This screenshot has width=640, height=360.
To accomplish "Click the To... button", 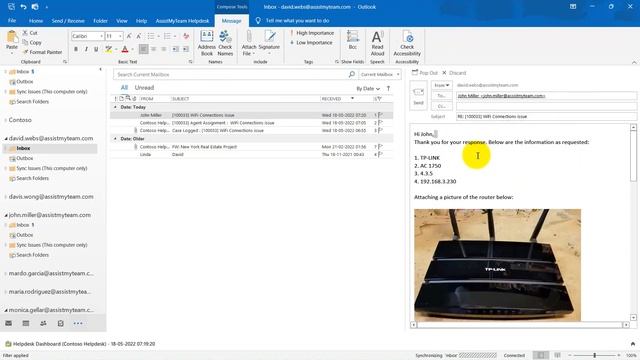I will pos(442,96).
